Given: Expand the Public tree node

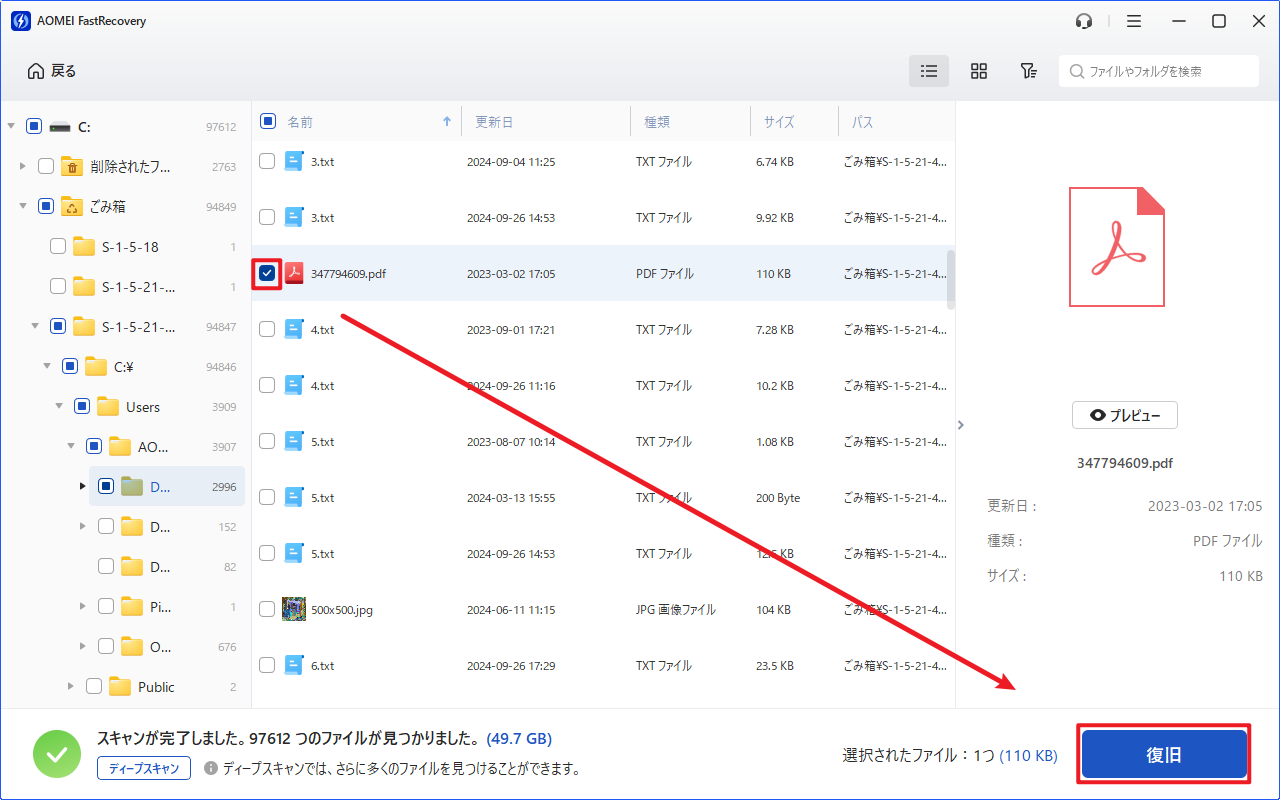Looking at the screenshot, I should click(x=71, y=687).
